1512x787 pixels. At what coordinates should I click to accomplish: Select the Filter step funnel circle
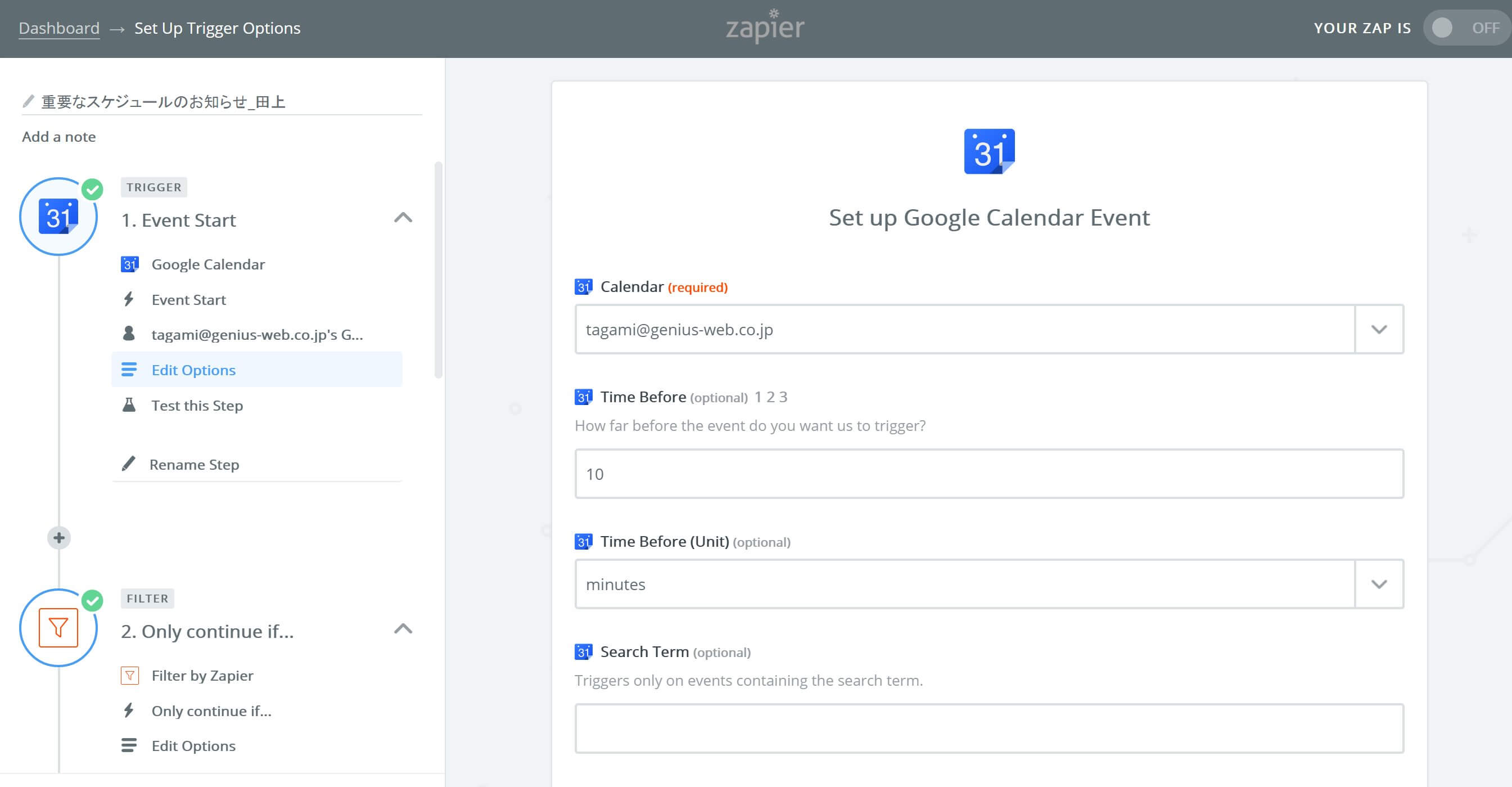pyautogui.click(x=58, y=627)
